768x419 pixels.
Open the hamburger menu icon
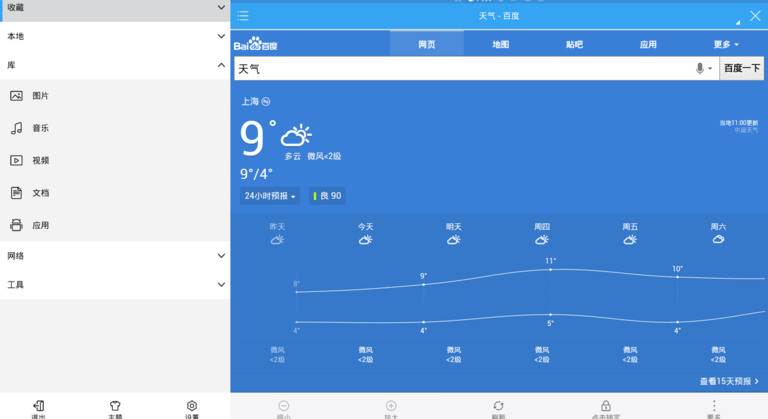[x=243, y=16]
